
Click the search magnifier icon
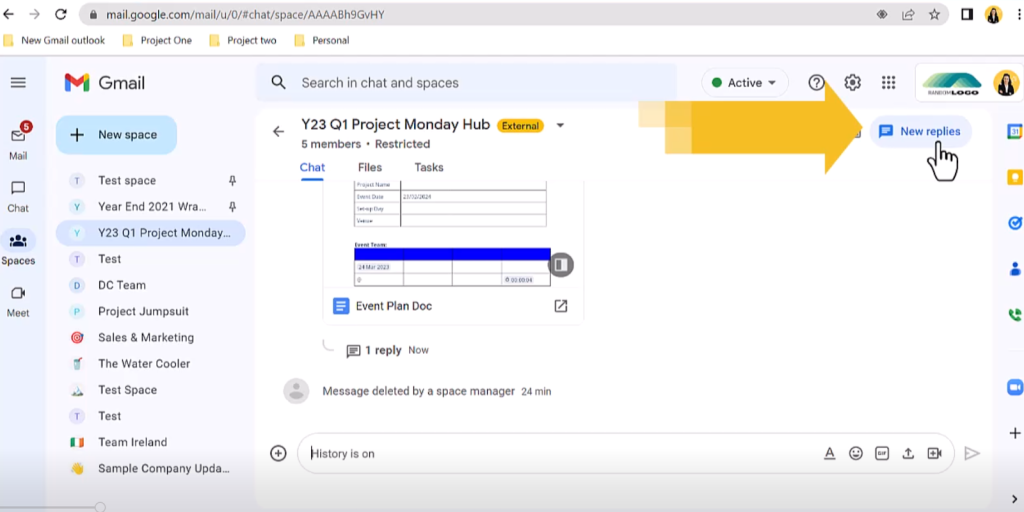coord(279,83)
